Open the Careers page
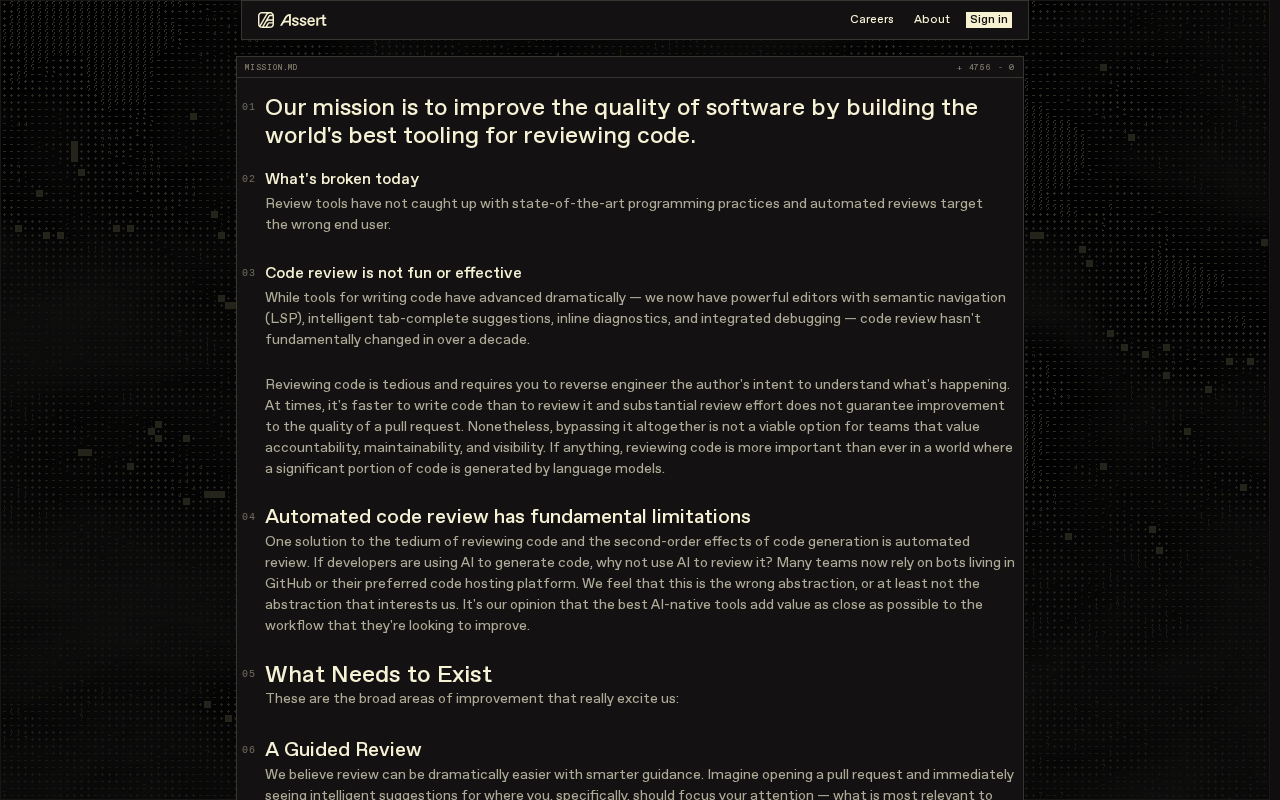 point(872,20)
